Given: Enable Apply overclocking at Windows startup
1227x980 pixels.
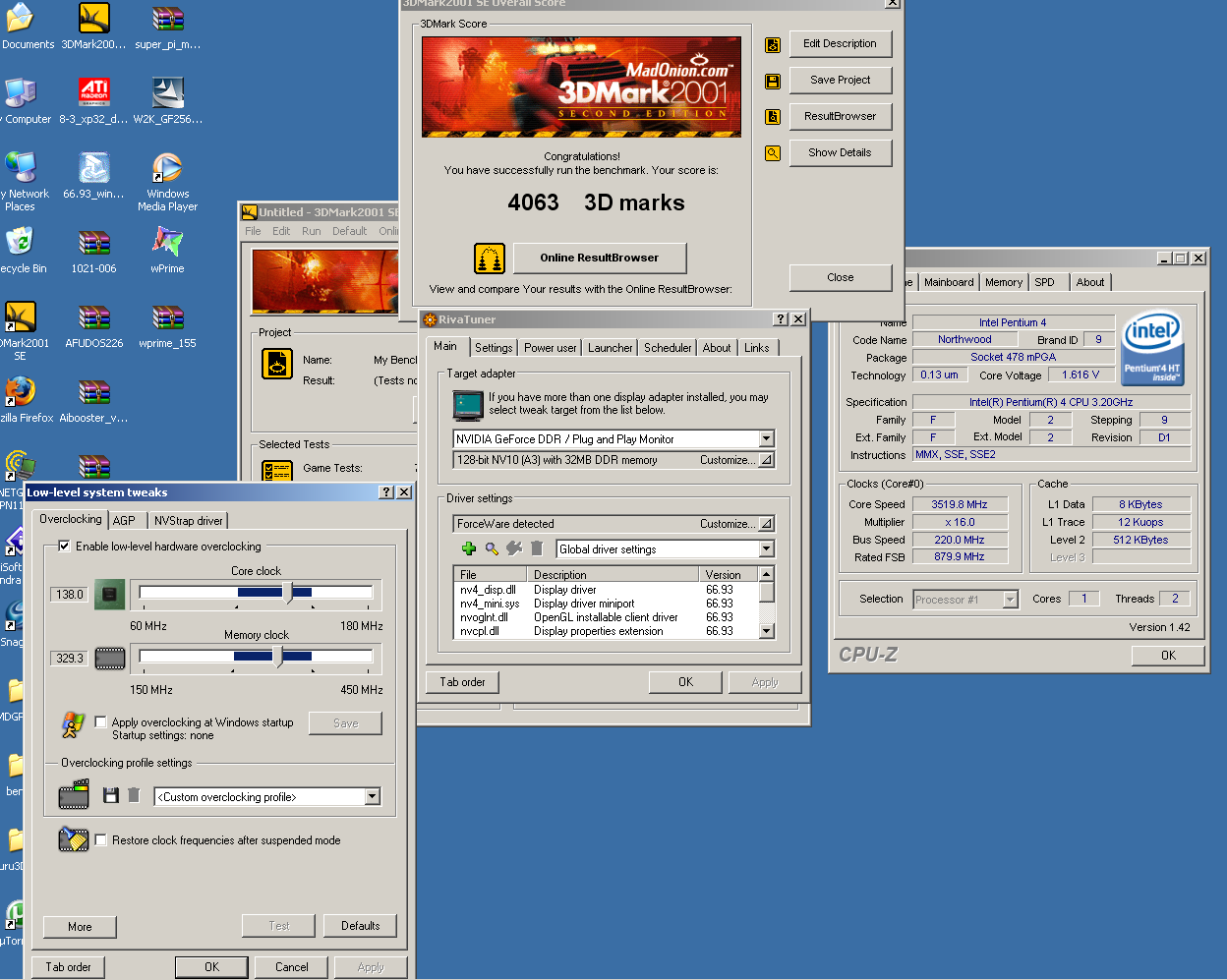Looking at the screenshot, I should 100,722.
